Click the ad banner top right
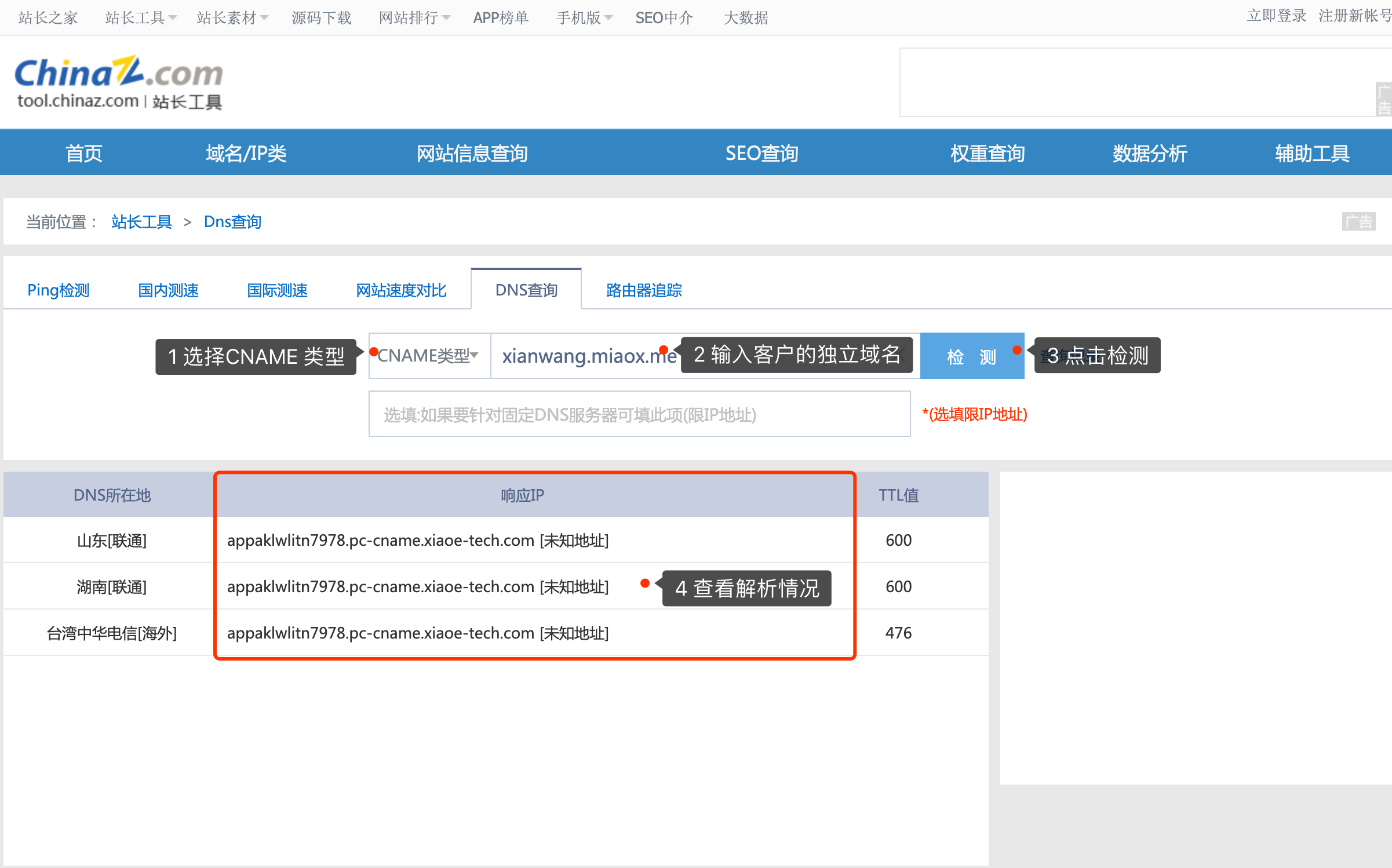1392x868 pixels. pyautogui.click(x=1145, y=82)
